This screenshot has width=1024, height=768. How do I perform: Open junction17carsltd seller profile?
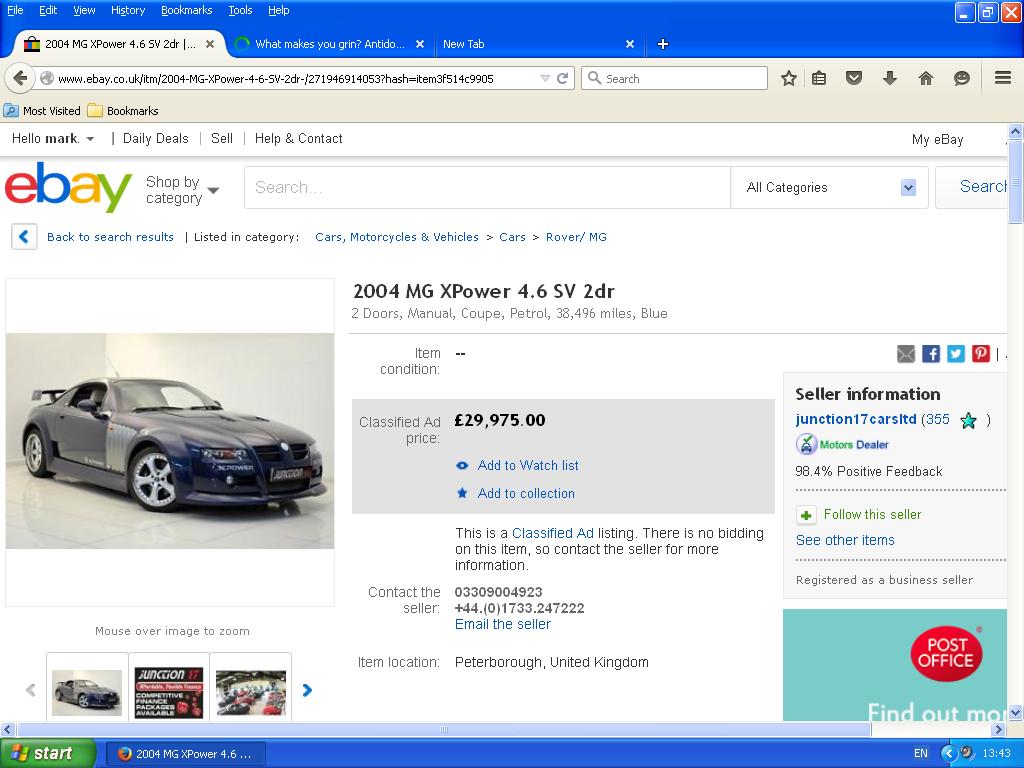pyautogui.click(x=856, y=419)
